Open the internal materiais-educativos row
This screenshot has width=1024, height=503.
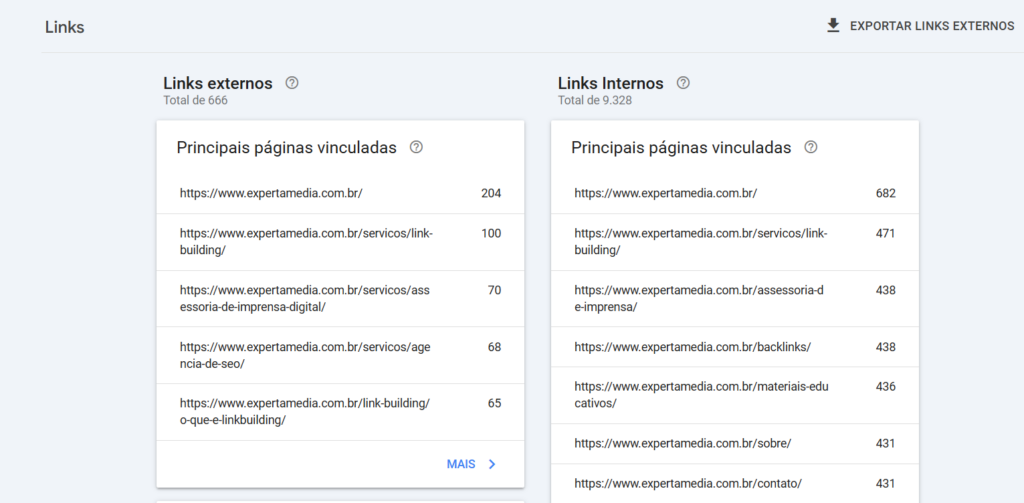tap(734, 394)
